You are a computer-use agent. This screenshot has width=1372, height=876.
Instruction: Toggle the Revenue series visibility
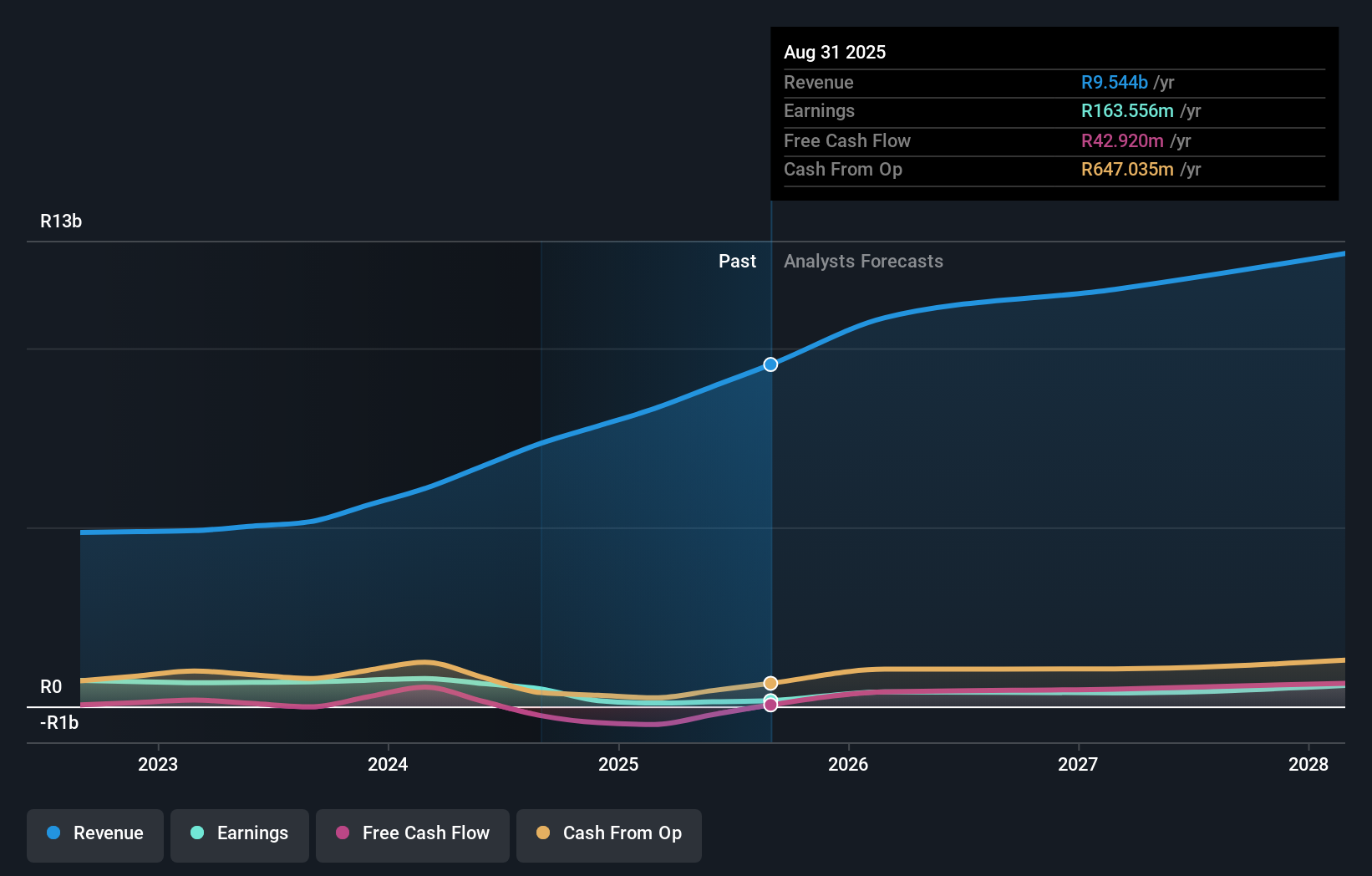94,833
